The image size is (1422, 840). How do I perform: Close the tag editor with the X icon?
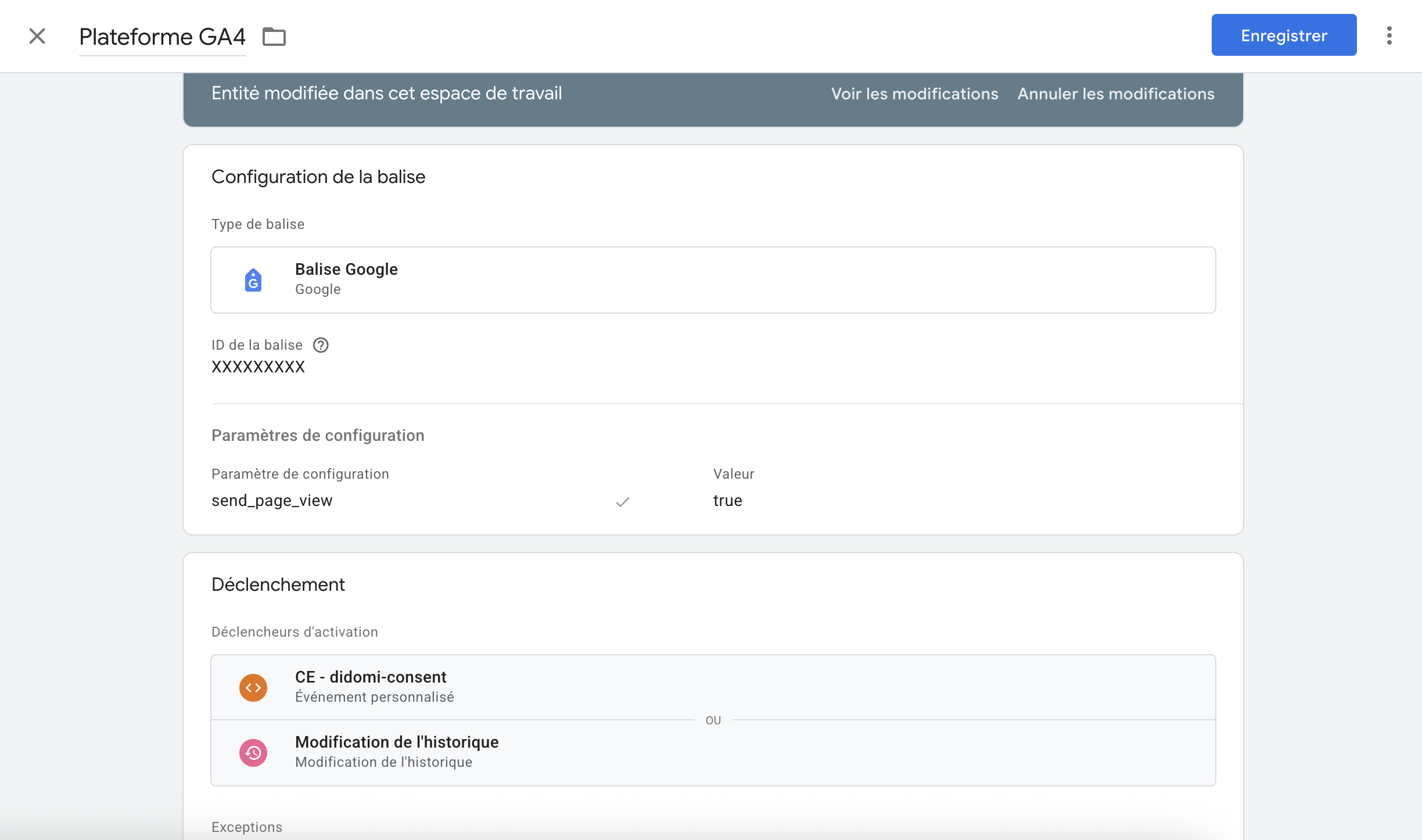click(37, 36)
